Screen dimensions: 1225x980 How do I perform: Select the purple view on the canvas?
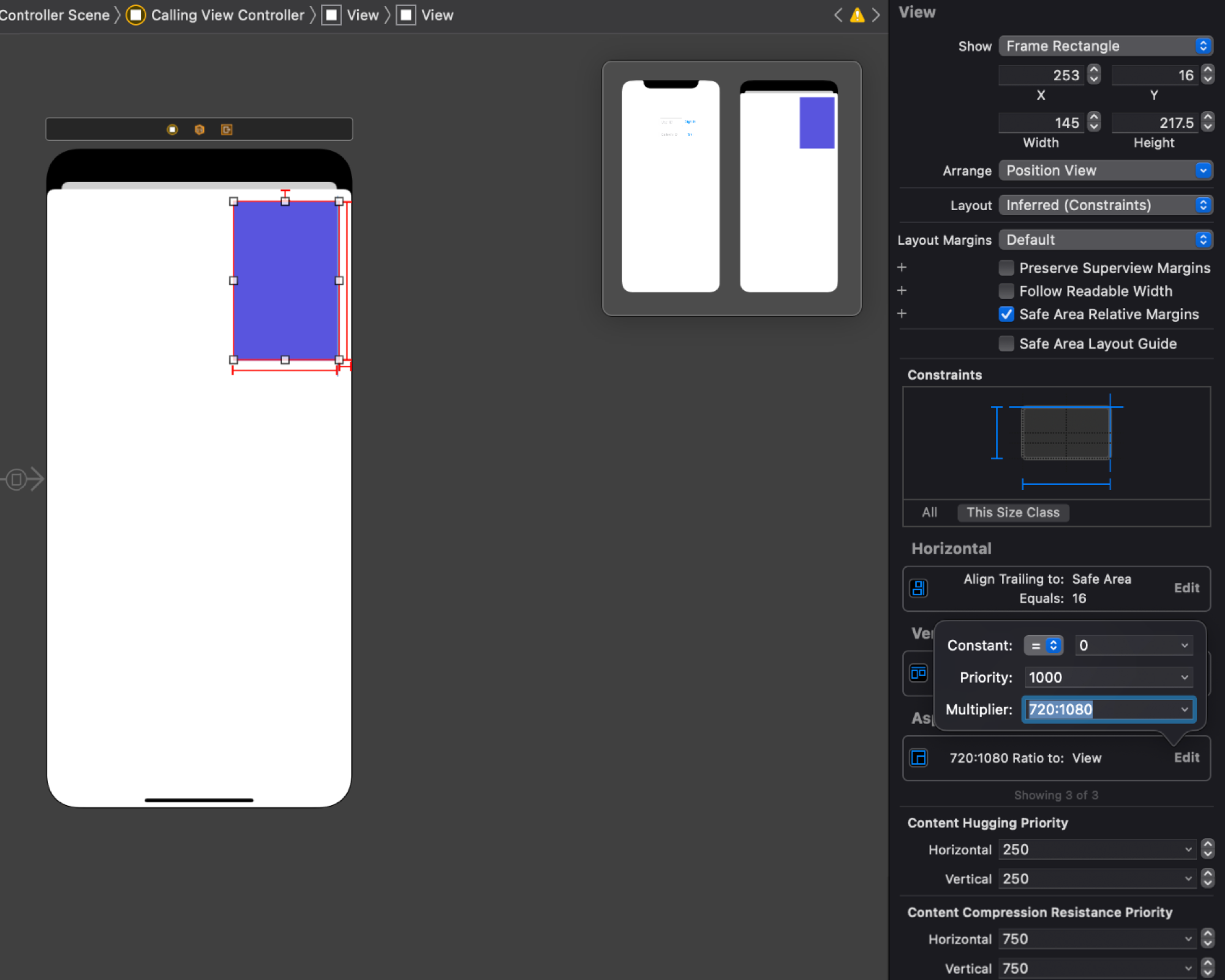pos(286,281)
